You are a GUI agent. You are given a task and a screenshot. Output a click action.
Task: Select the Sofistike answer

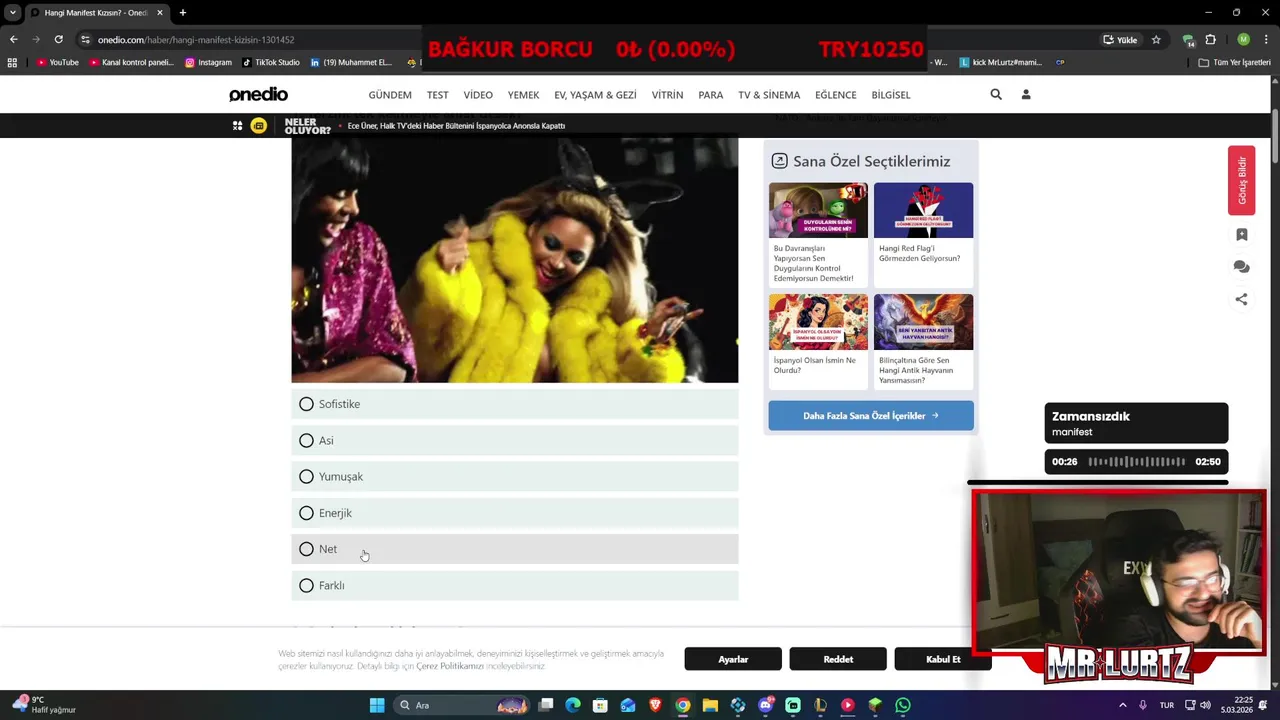[515, 404]
